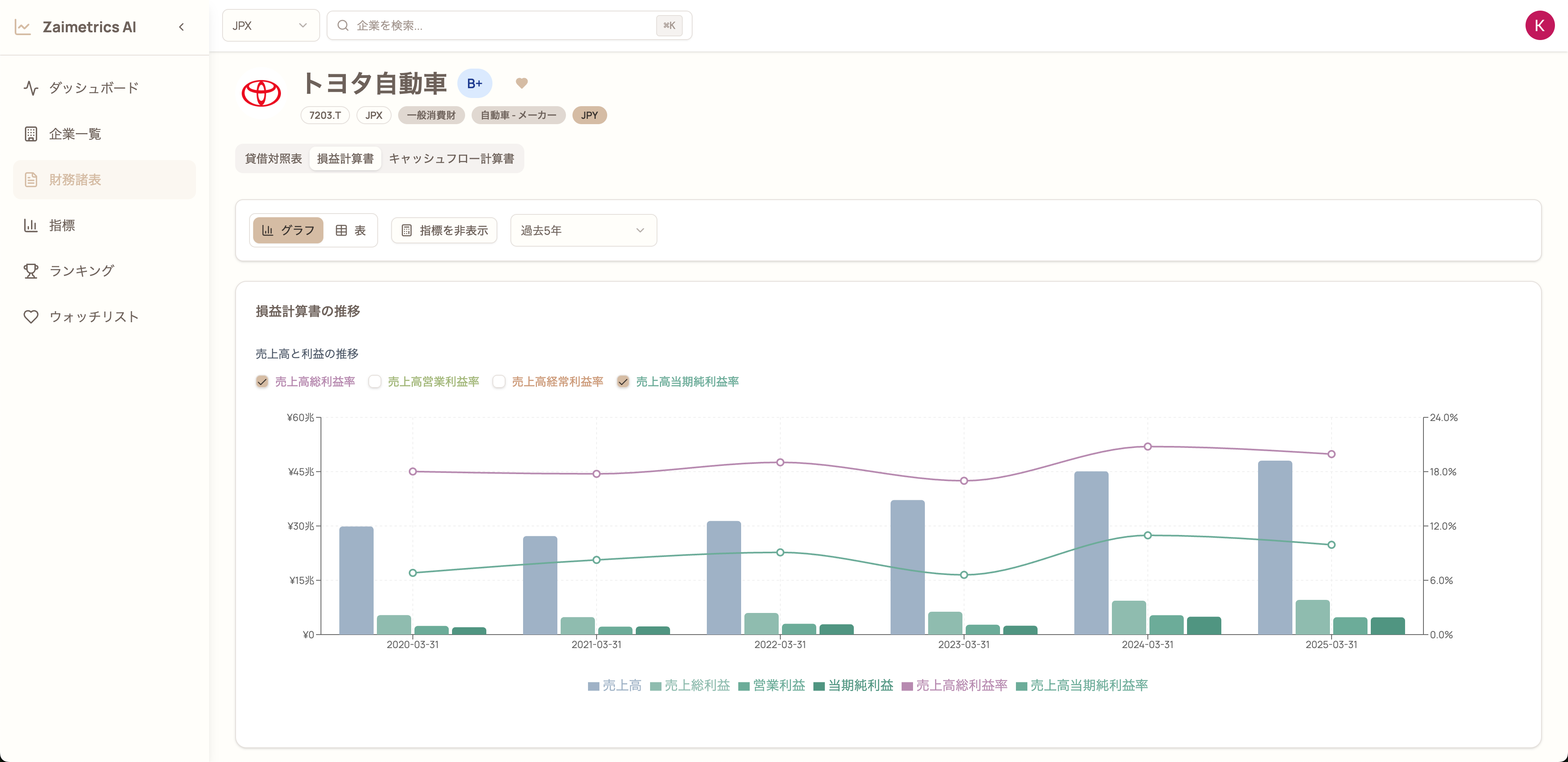
Task: Switch to 表 table view
Action: (351, 230)
